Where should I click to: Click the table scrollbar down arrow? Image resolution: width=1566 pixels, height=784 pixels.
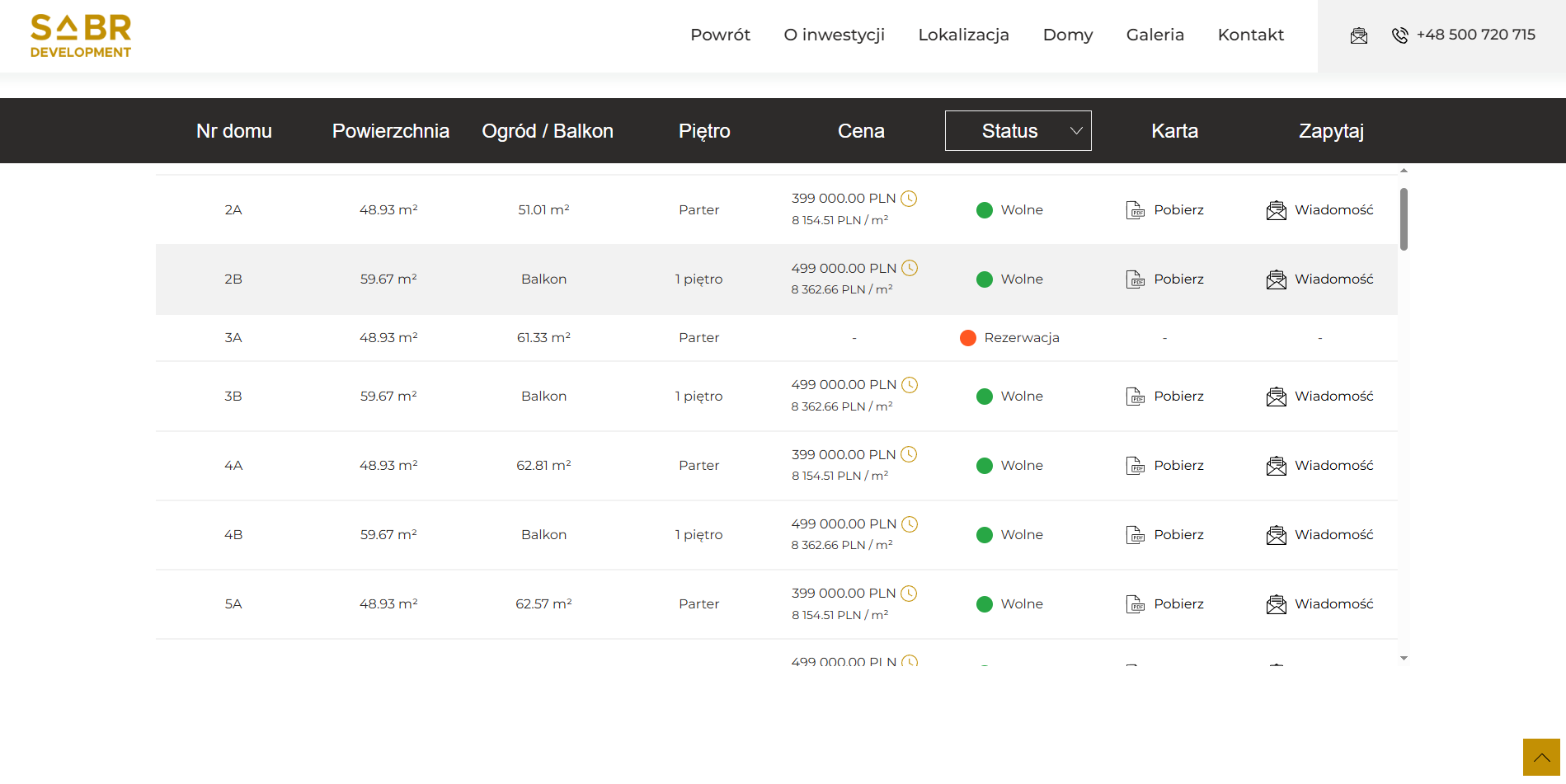pyautogui.click(x=1404, y=659)
